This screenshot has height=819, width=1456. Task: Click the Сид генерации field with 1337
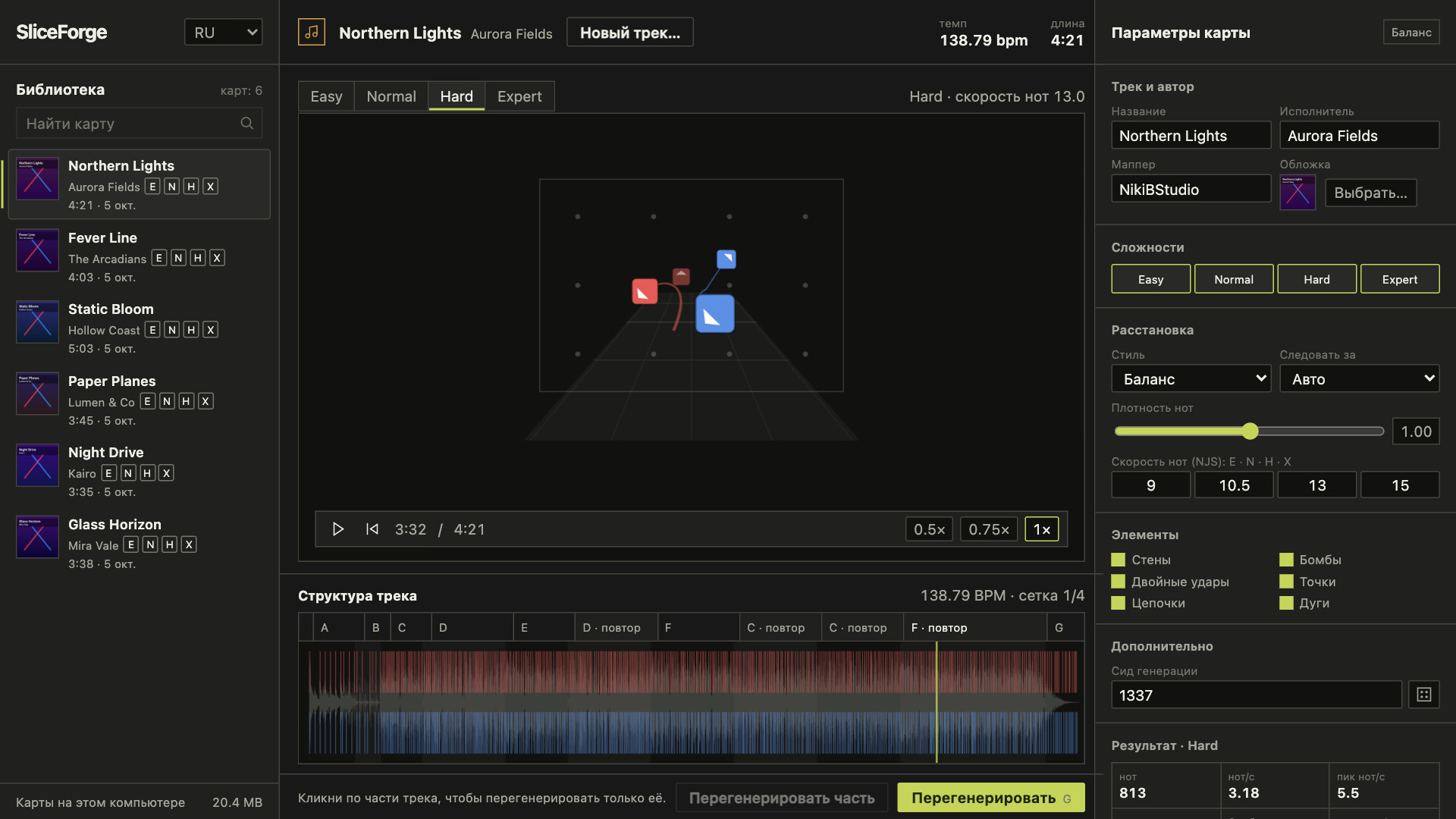click(1256, 695)
